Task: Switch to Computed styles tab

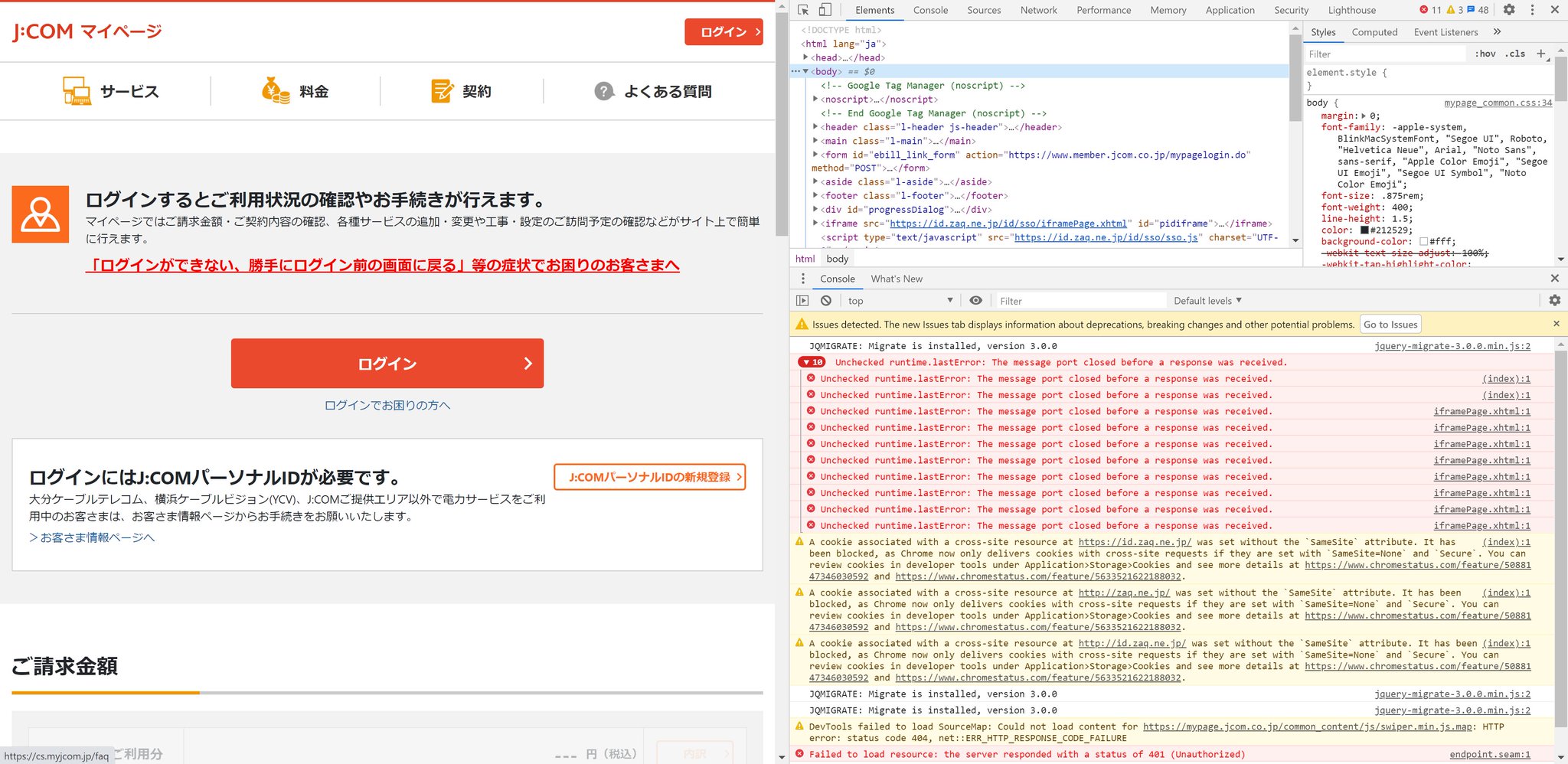Action: [x=1374, y=32]
